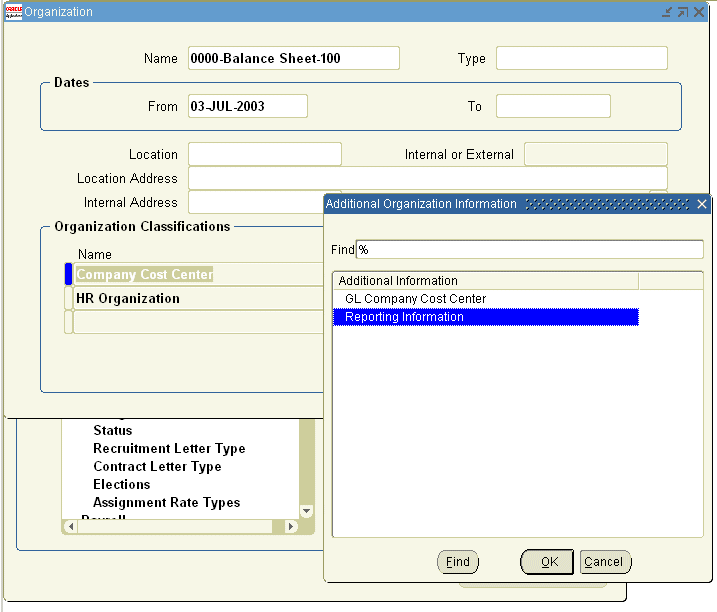Click the Internal Address field
Screen dimensions: 717x612
coord(256,202)
